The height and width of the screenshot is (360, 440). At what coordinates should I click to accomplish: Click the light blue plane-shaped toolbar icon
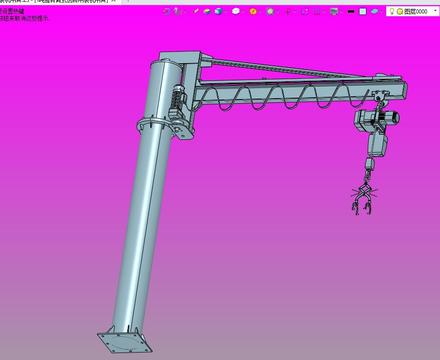point(375,12)
